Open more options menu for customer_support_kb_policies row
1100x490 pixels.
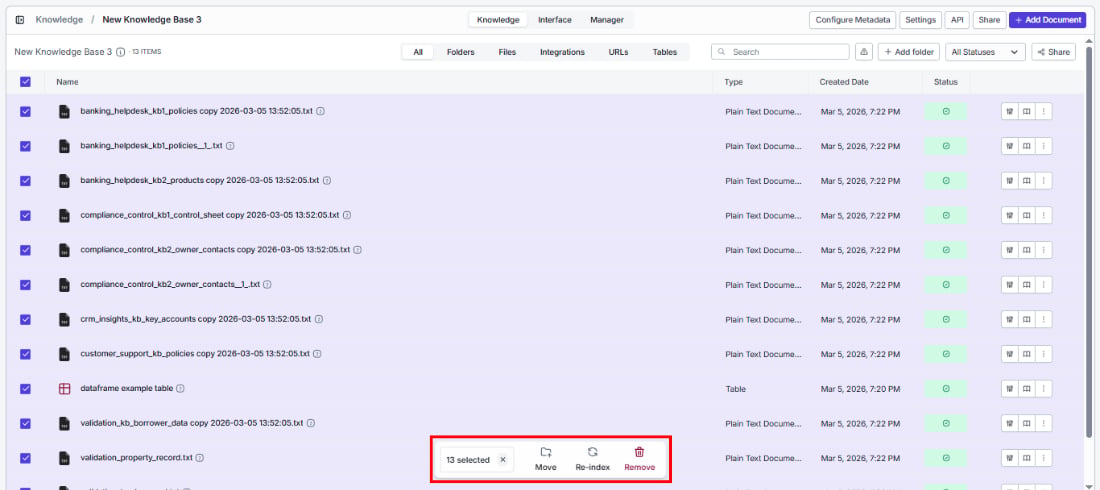1044,354
